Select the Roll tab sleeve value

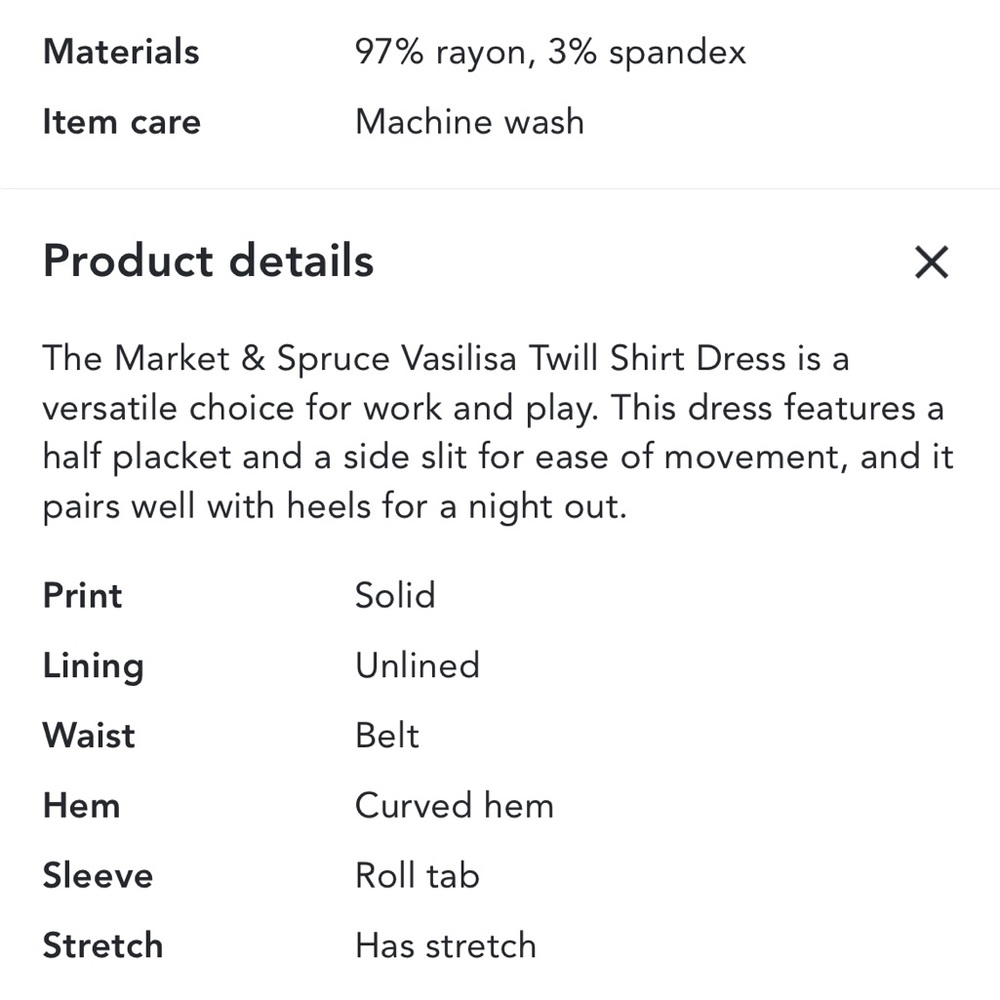417,876
